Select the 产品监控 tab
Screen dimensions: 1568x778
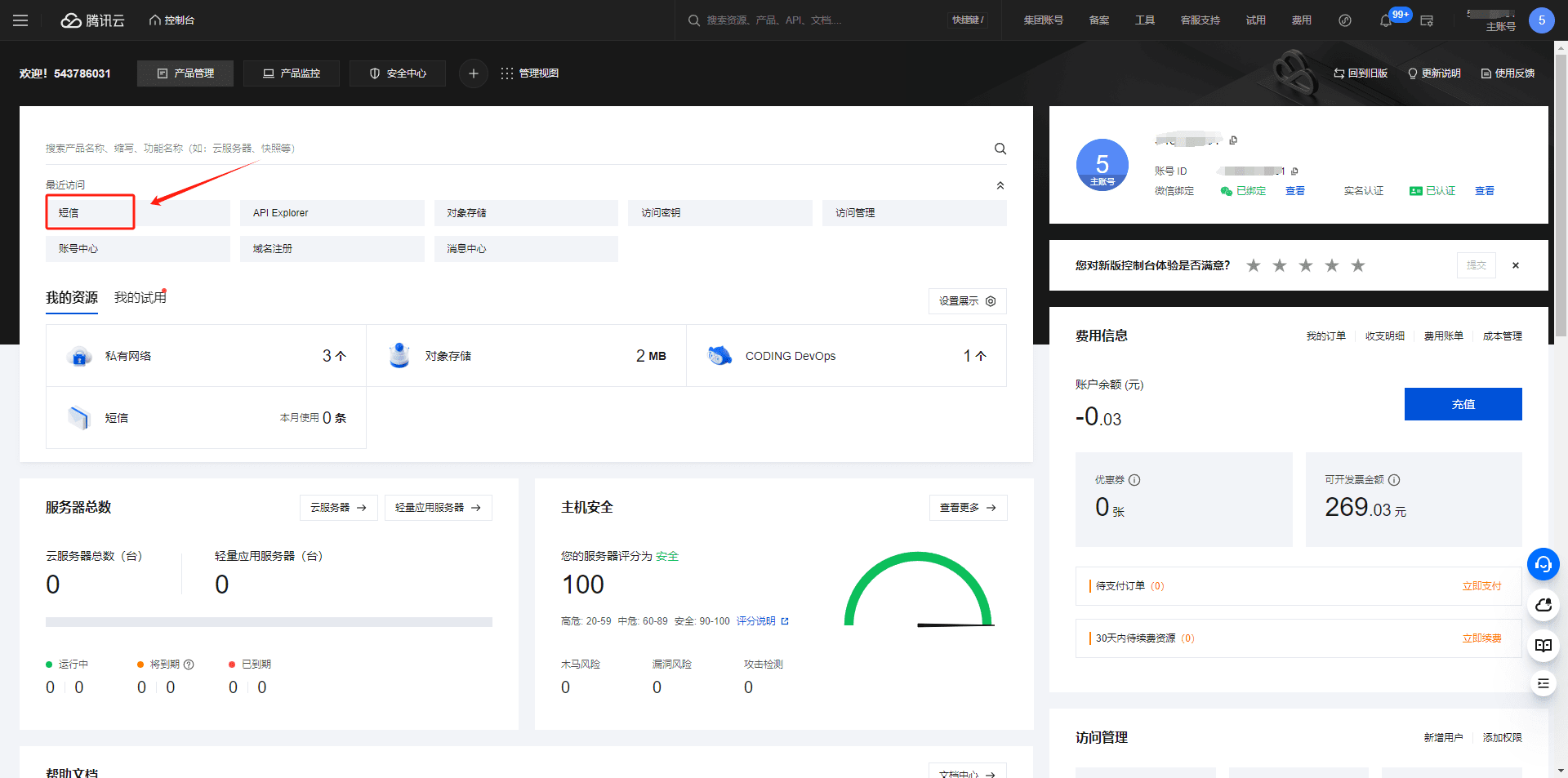(x=292, y=73)
